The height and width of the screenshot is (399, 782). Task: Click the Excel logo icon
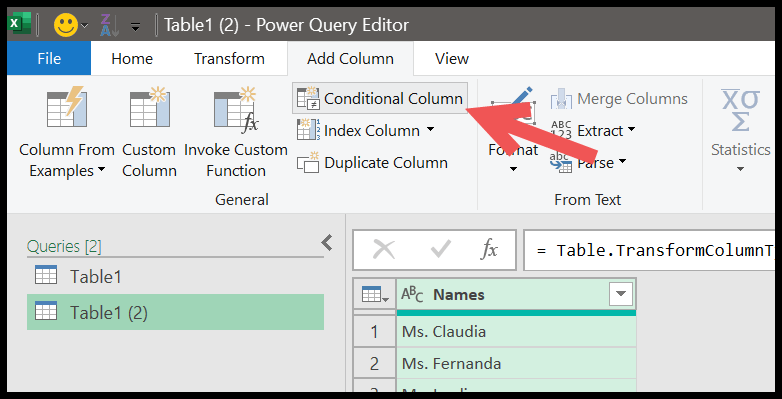coord(20,24)
